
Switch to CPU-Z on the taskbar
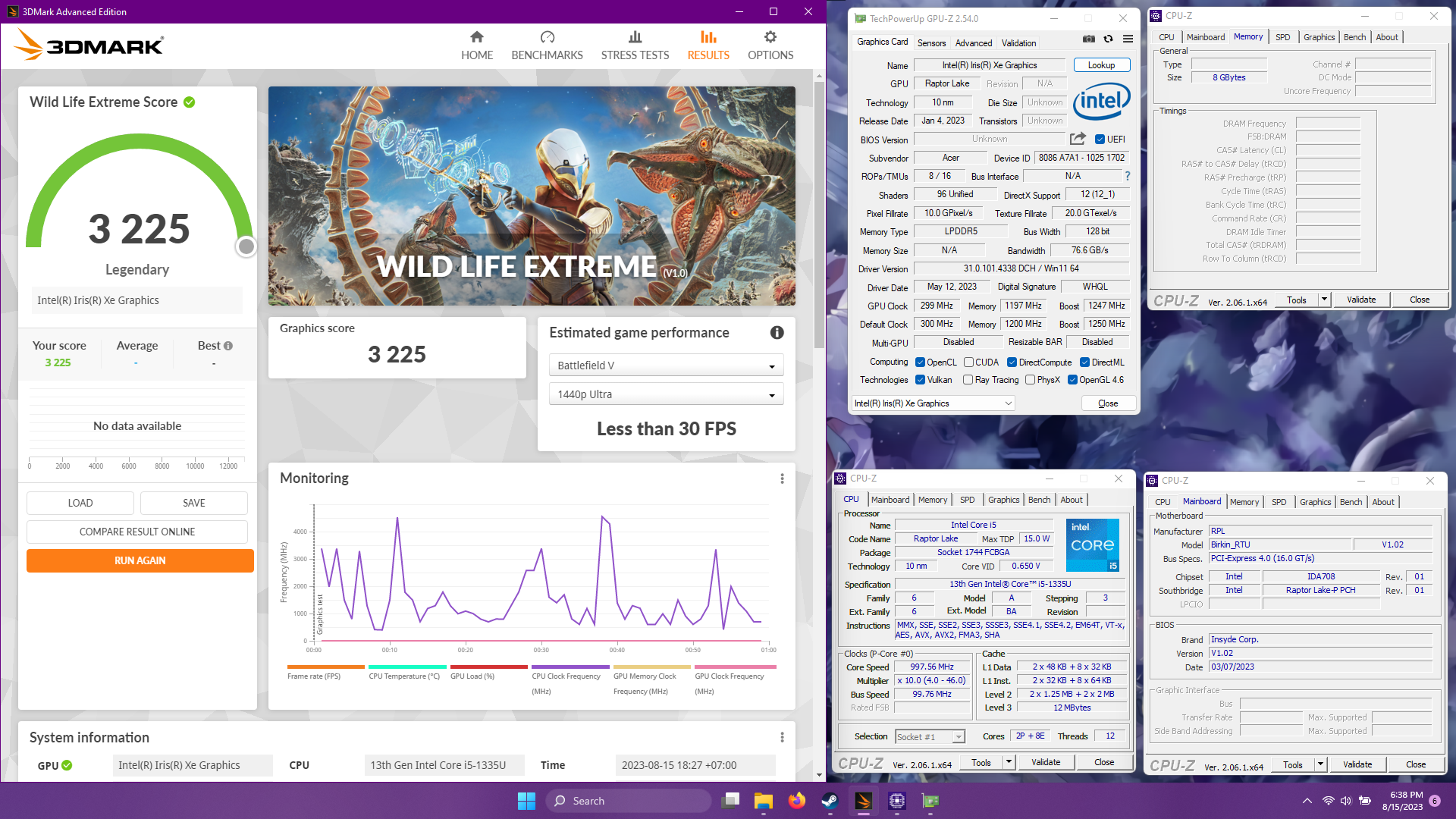[897, 801]
